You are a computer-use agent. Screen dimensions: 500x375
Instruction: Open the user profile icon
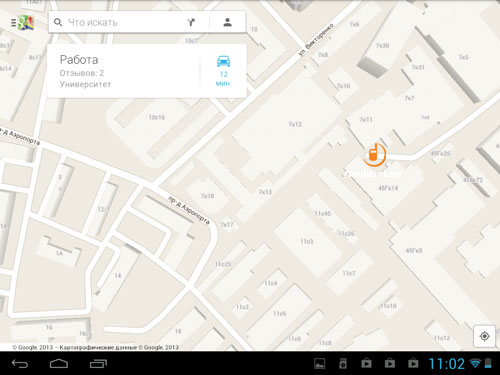coord(228,22)
